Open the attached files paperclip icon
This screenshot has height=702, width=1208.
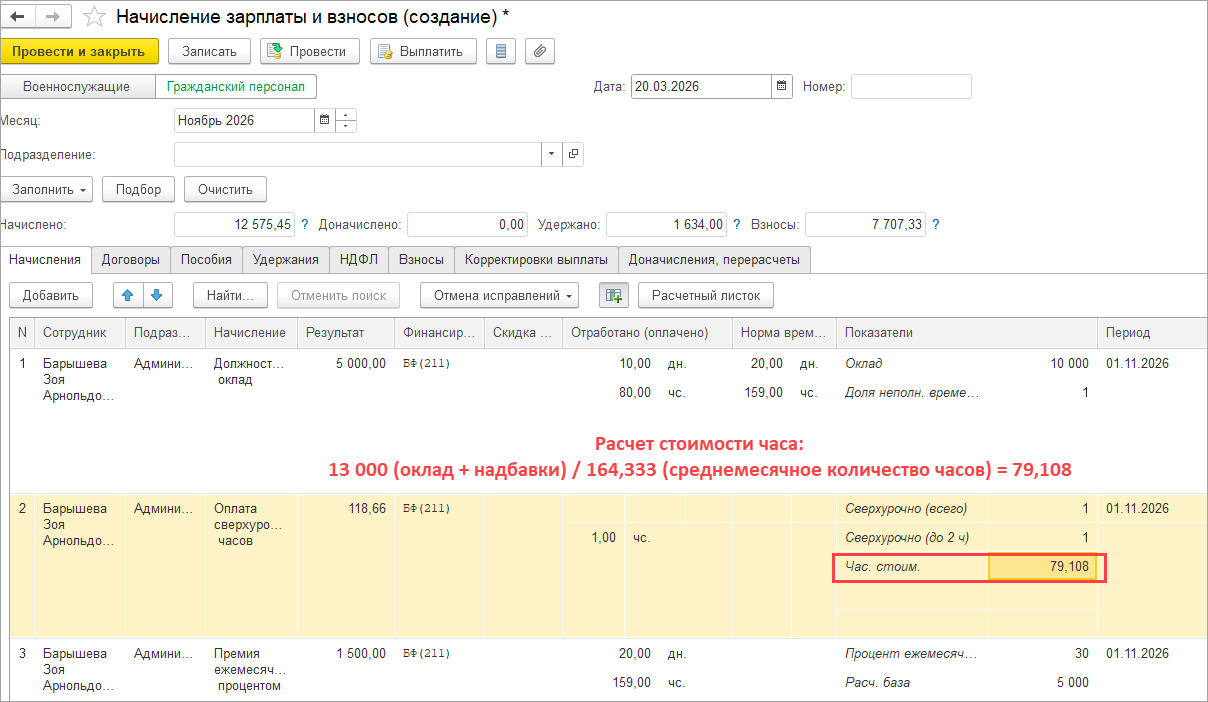tap(539, 51)
